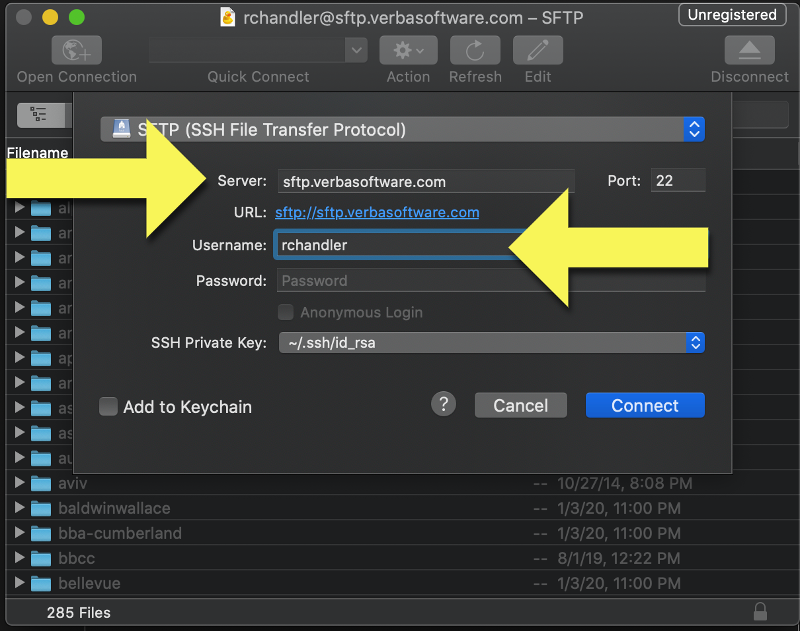This screenshot has width=800, height=632.
Task: Click the Edit pencil icon
Action: [x=537, y=50]
